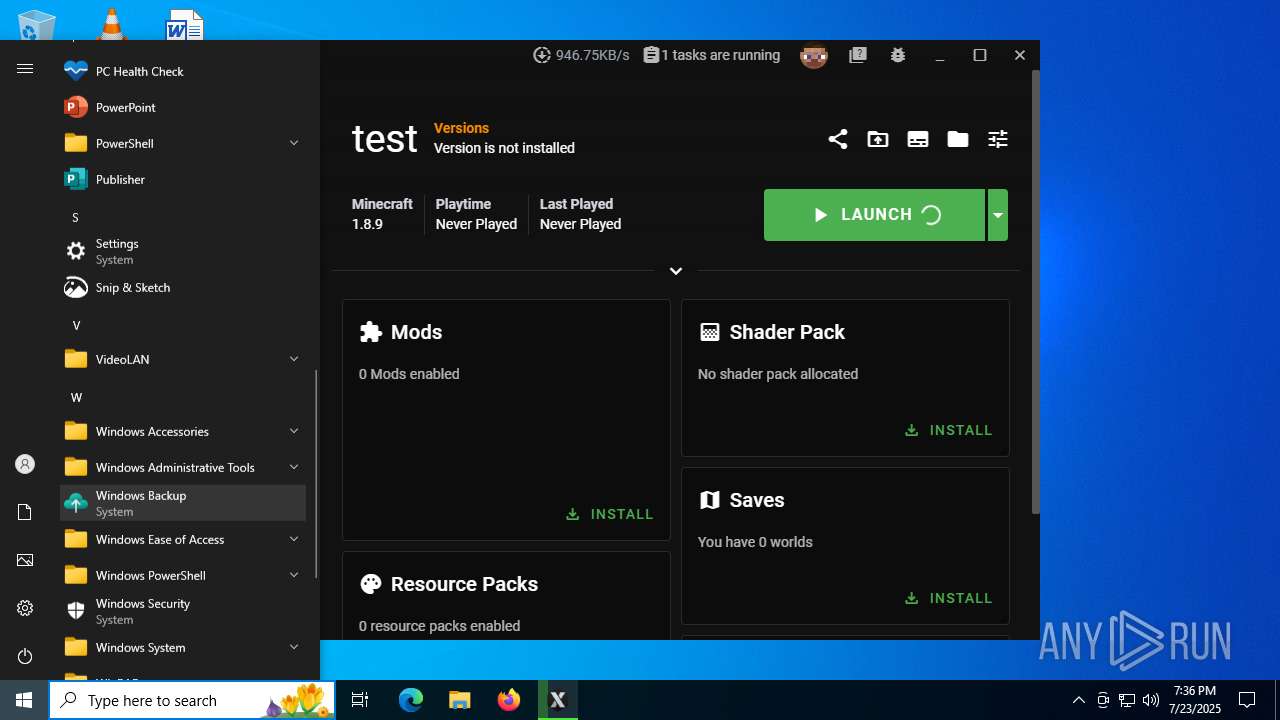Viewport: 1280px width, 720px height.
Task: Open the help feedback icon in title bar
Action: pyautogui.click(x=858, y=56)
